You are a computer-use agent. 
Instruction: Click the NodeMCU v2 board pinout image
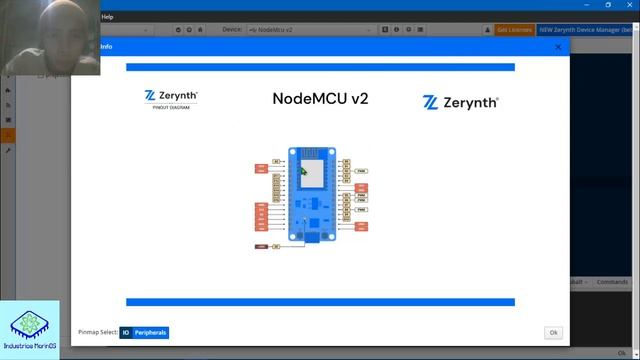(311, 198)
